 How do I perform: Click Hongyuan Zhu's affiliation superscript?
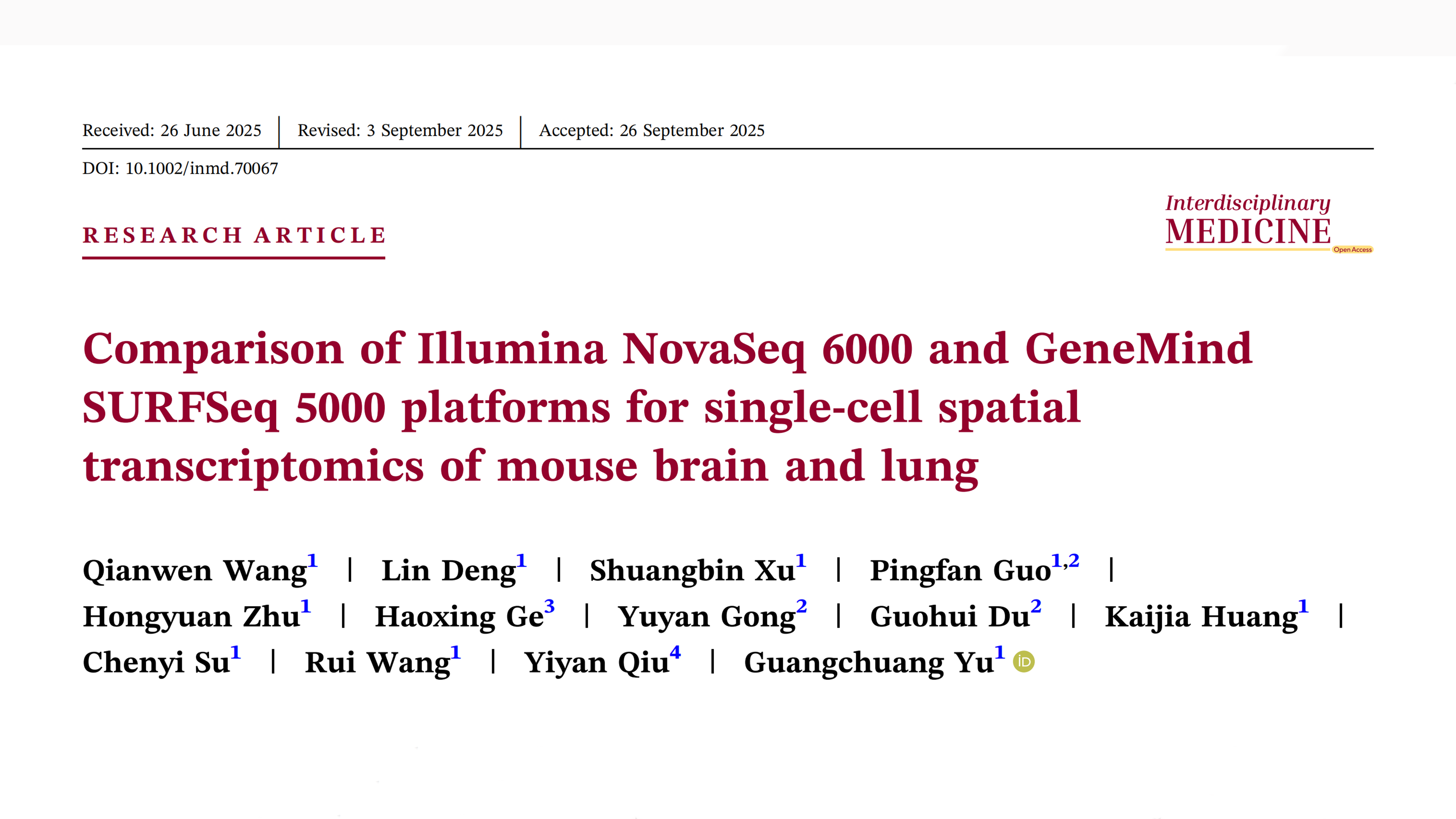click(x=306, y=606)
